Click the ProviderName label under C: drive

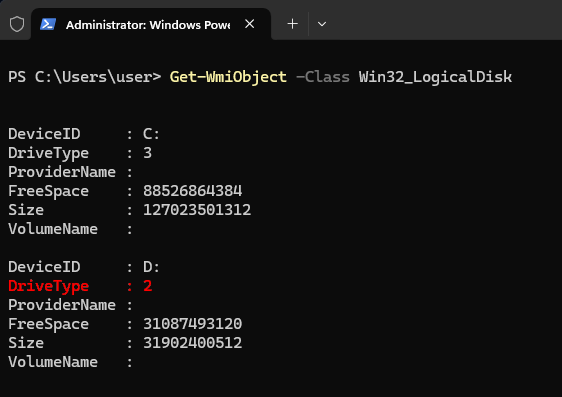pyautogui.click(x=62, y=172)
